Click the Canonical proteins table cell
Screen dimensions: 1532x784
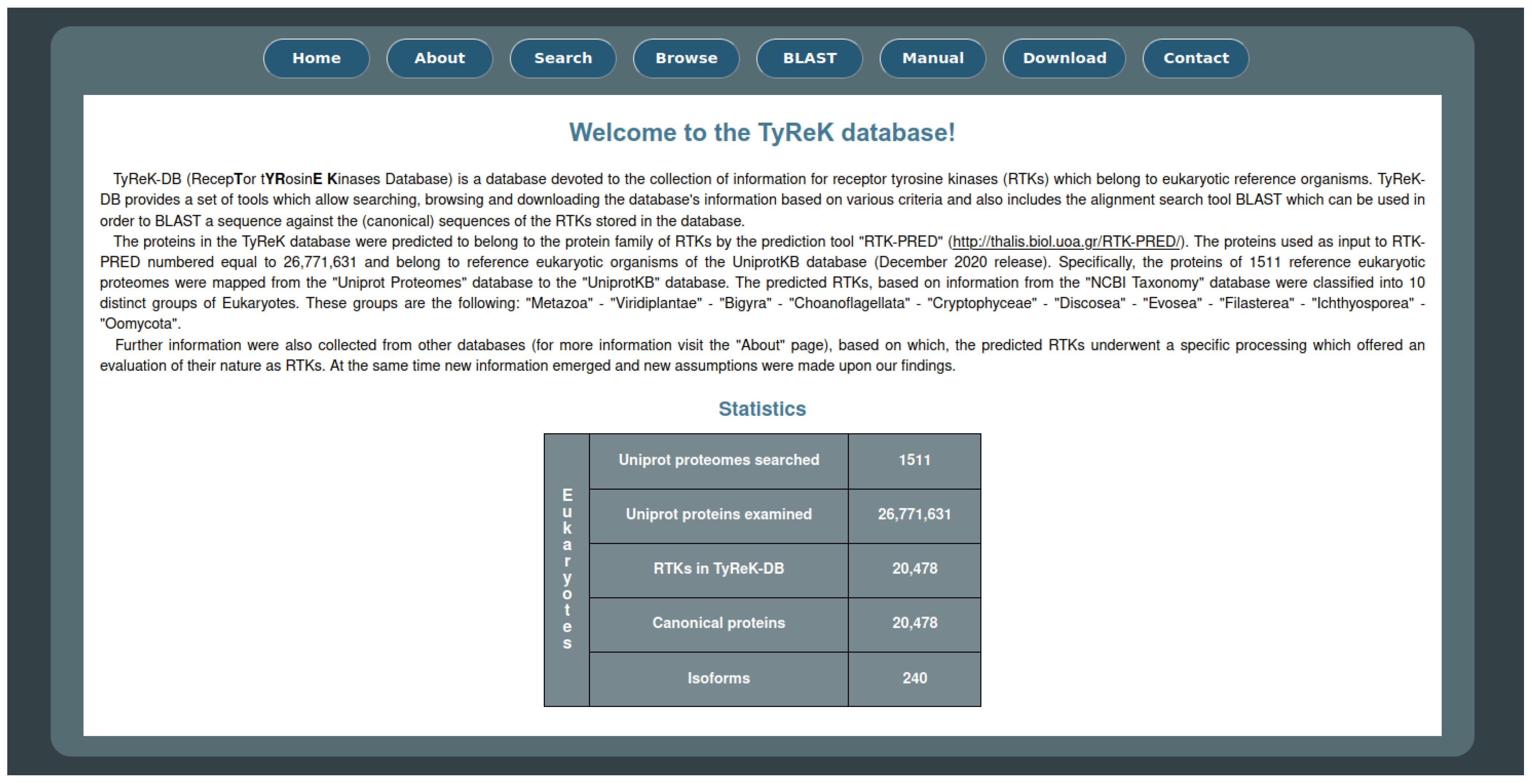pos(719,624)
